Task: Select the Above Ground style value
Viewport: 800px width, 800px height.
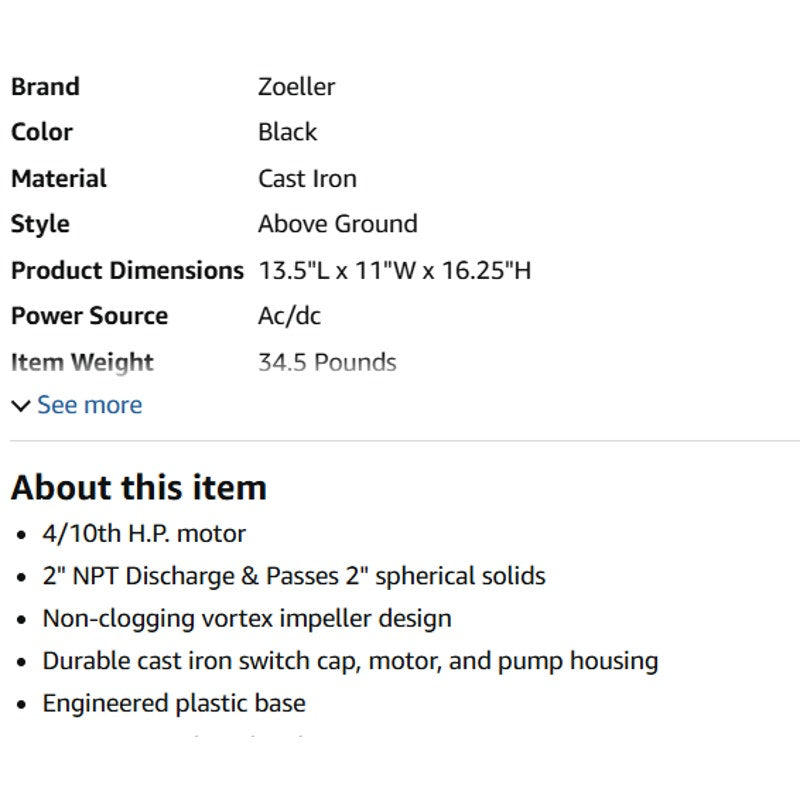Action: tap(337, 224)
